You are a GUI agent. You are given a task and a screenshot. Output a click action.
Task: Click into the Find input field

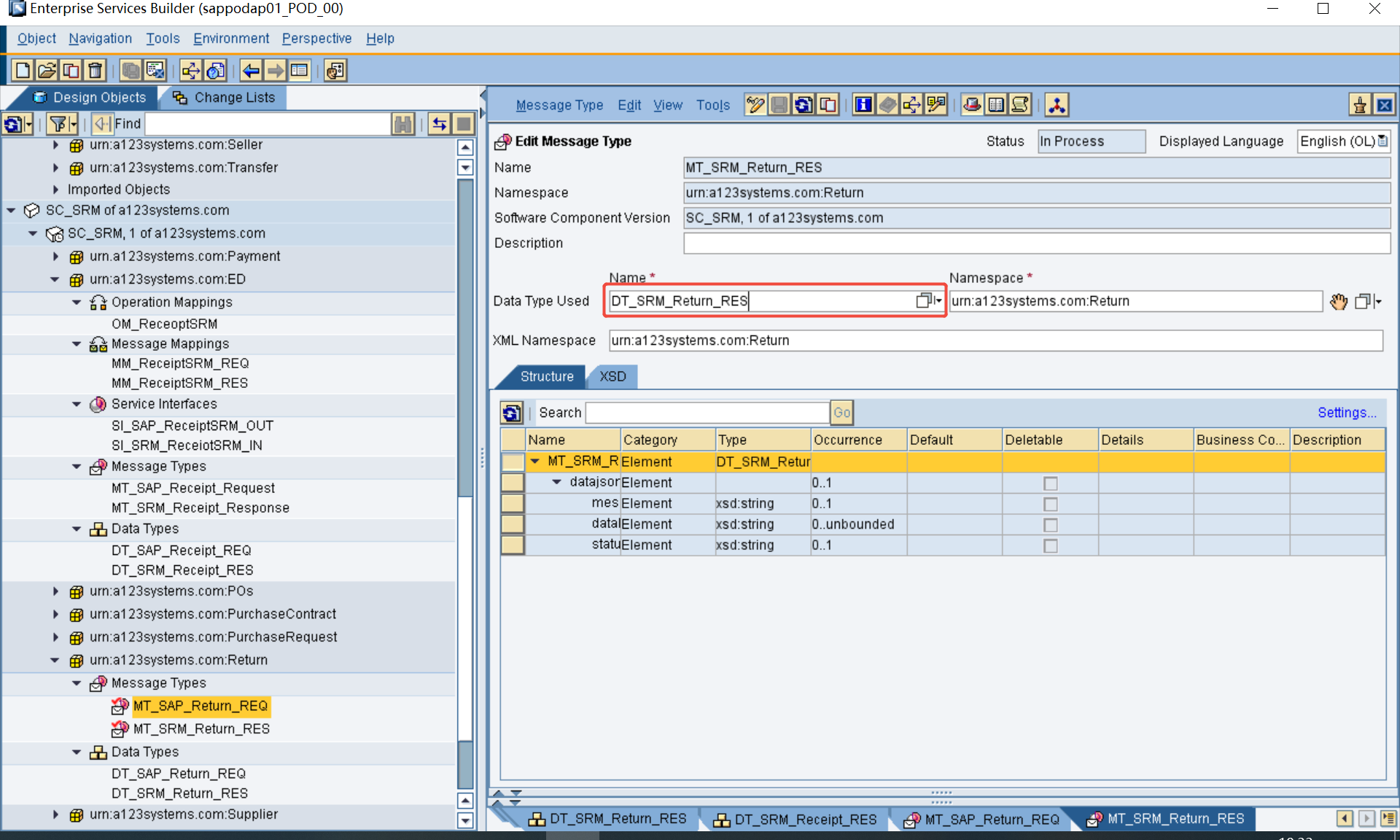268,124
